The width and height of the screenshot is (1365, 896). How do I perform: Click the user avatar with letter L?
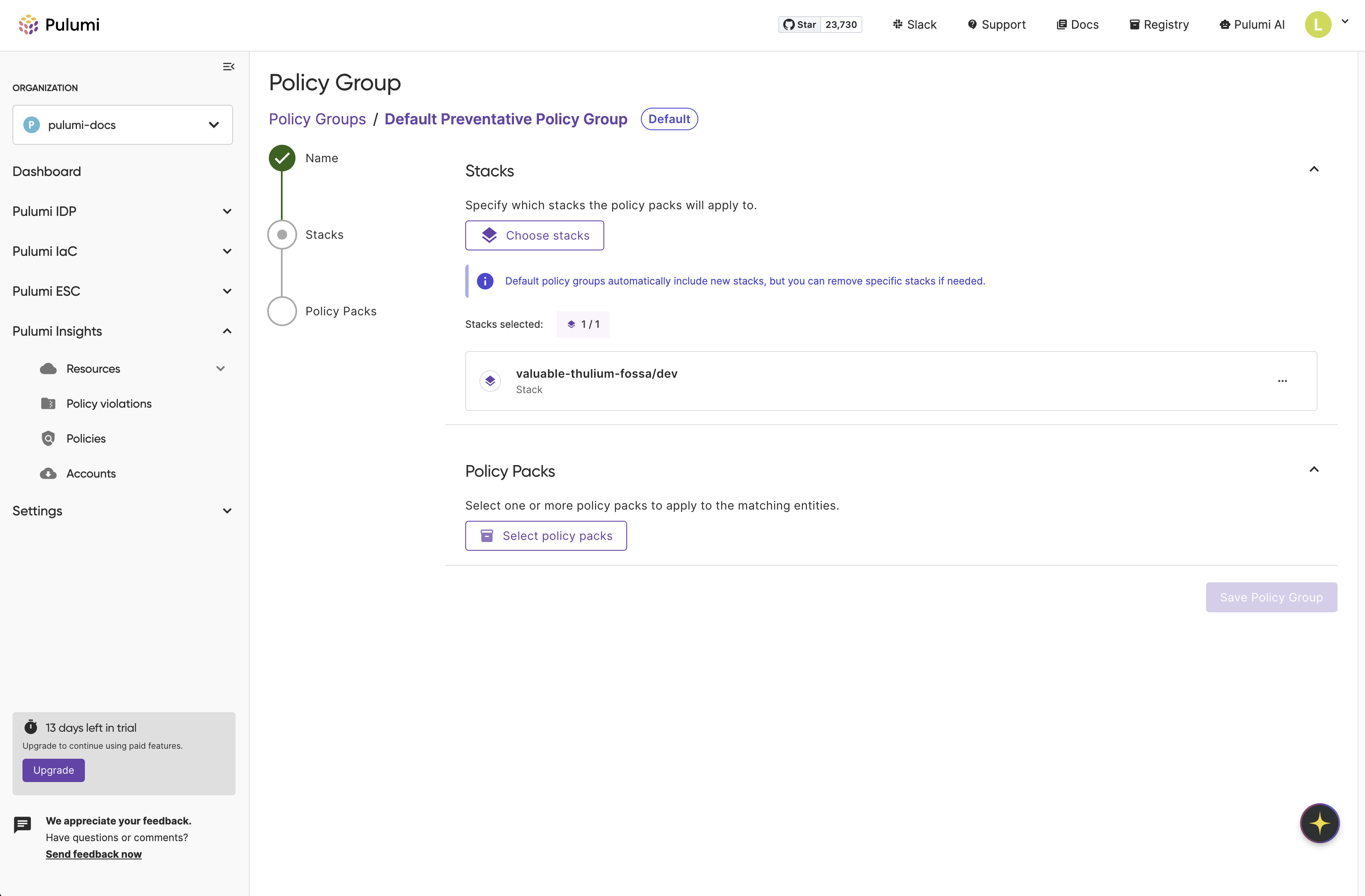pos(1318,25)
